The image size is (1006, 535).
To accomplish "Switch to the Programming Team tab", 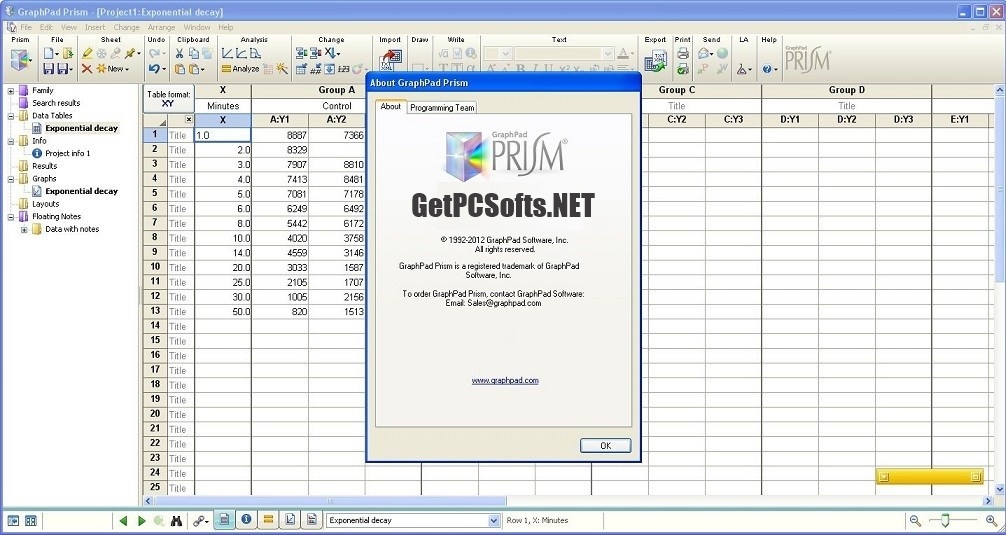I will pos(442,108).
